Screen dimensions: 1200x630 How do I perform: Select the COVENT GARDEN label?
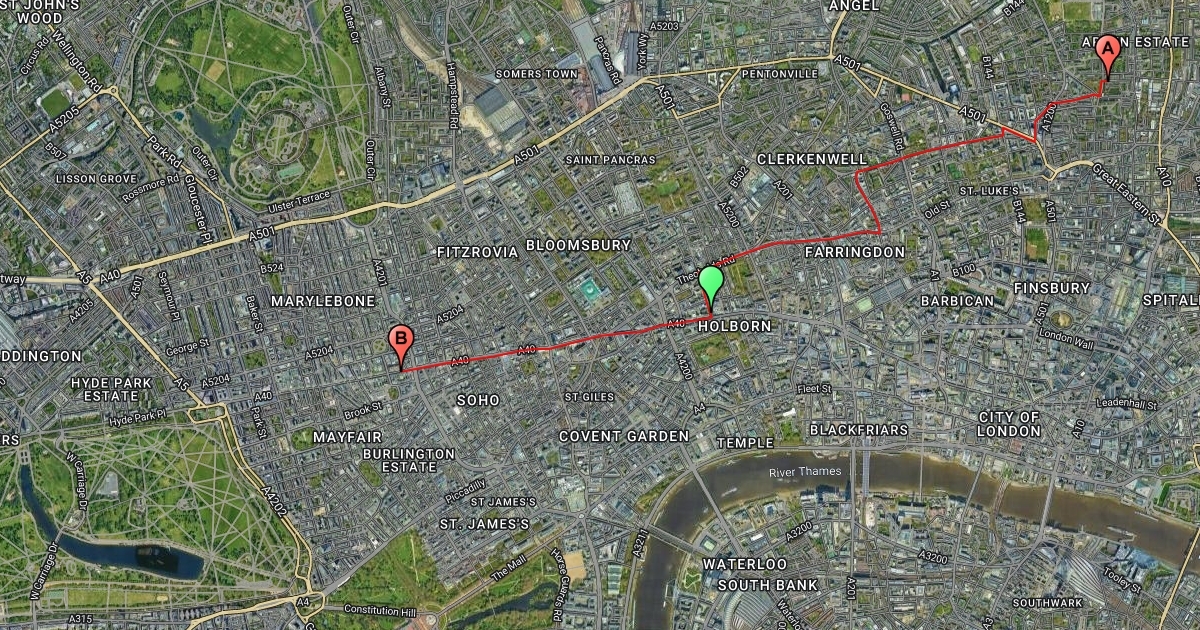(624, 436)
